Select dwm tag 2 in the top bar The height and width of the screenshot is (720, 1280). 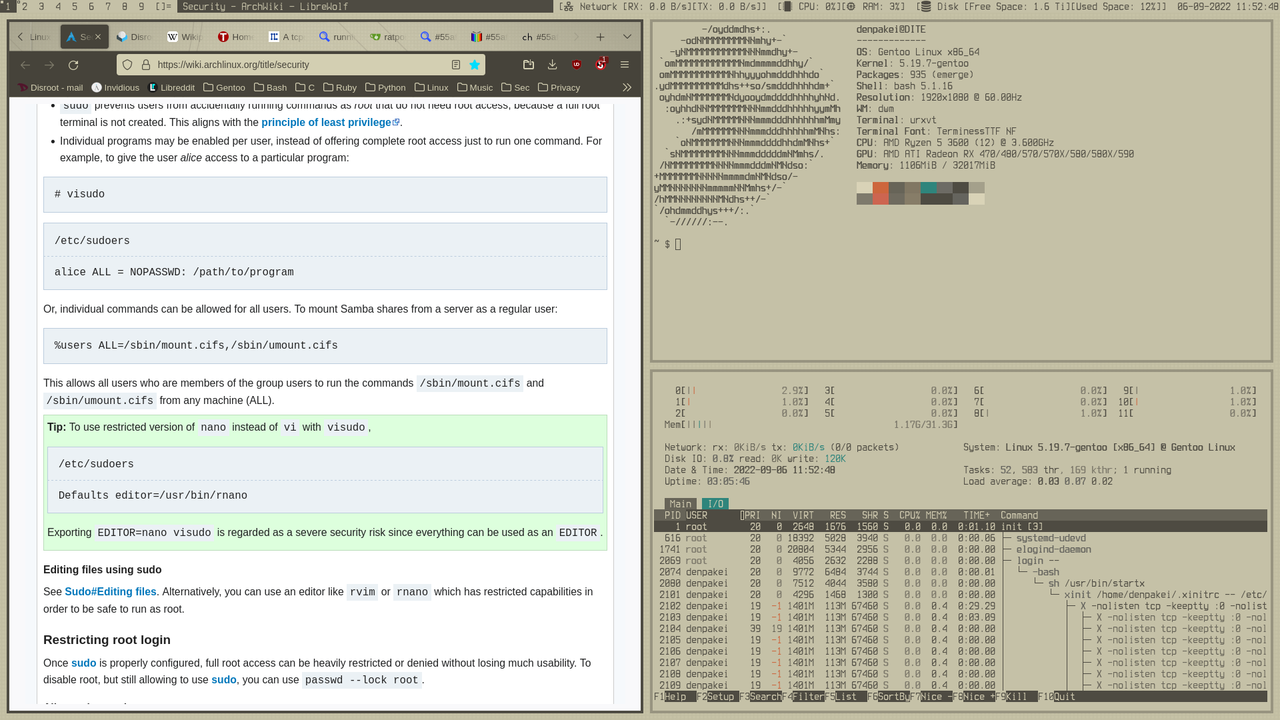click(x=24, y=6)
